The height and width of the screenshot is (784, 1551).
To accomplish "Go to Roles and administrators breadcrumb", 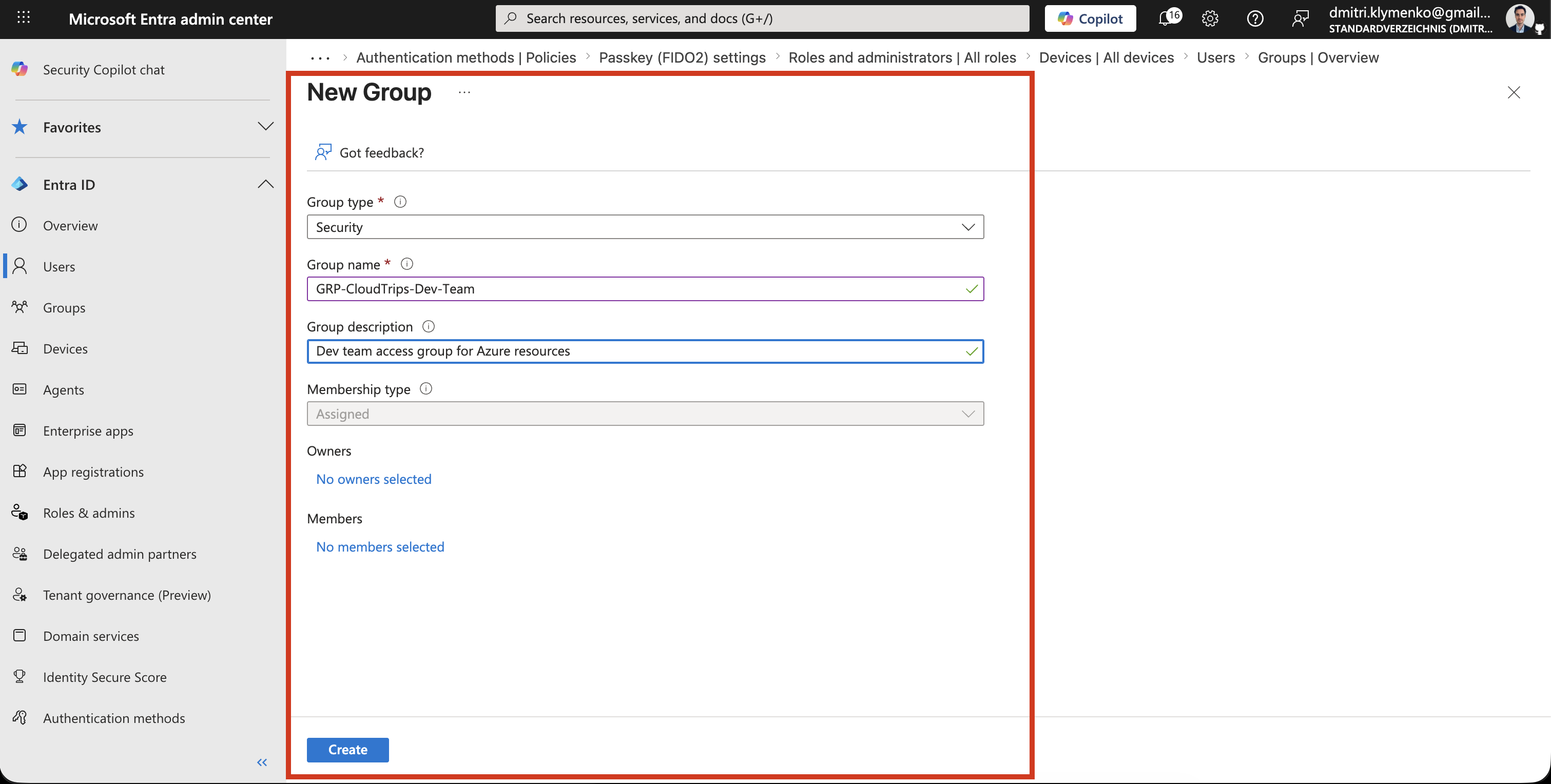I will tap(902, 58).
